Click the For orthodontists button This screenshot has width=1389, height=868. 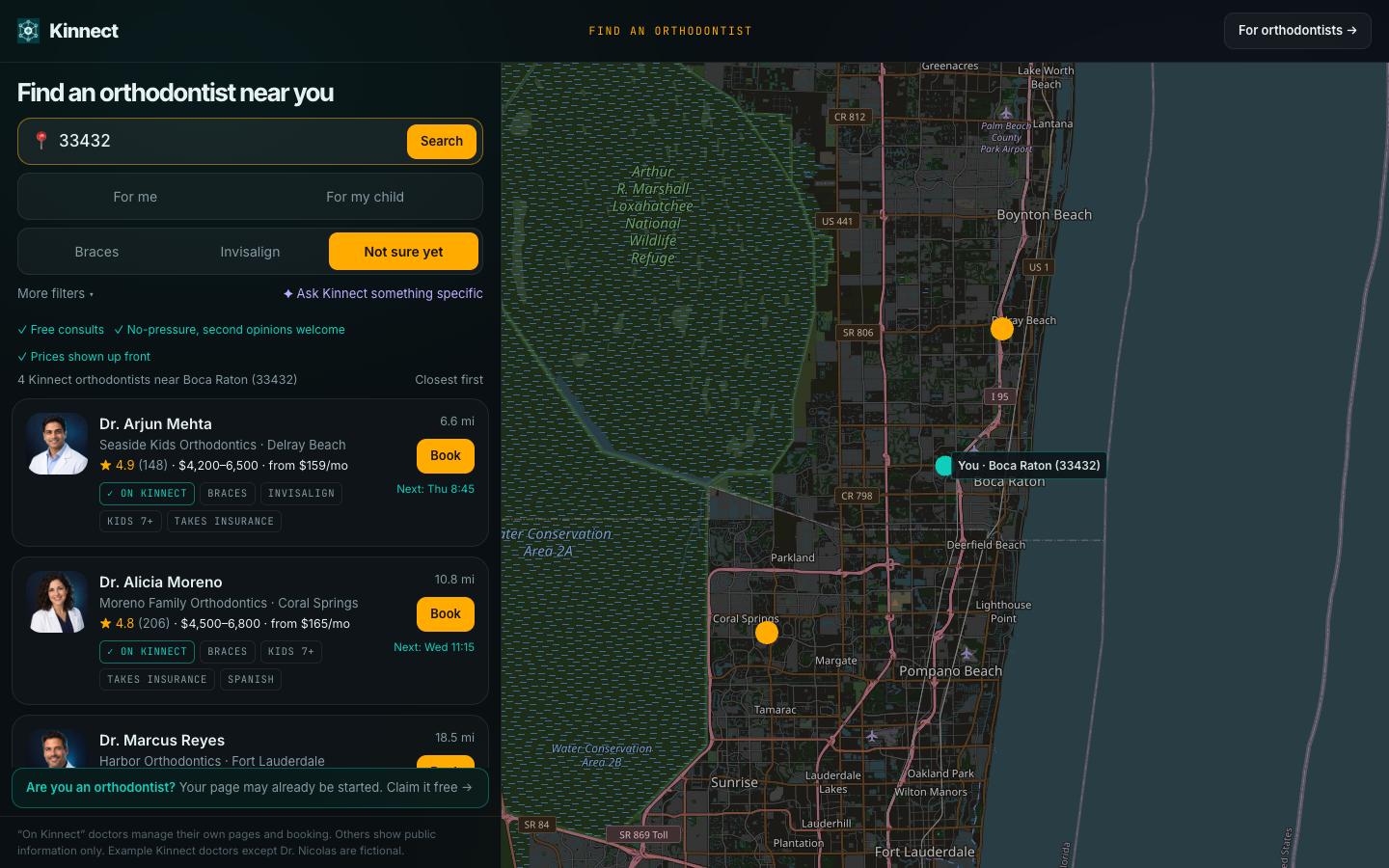point(1297,31)
